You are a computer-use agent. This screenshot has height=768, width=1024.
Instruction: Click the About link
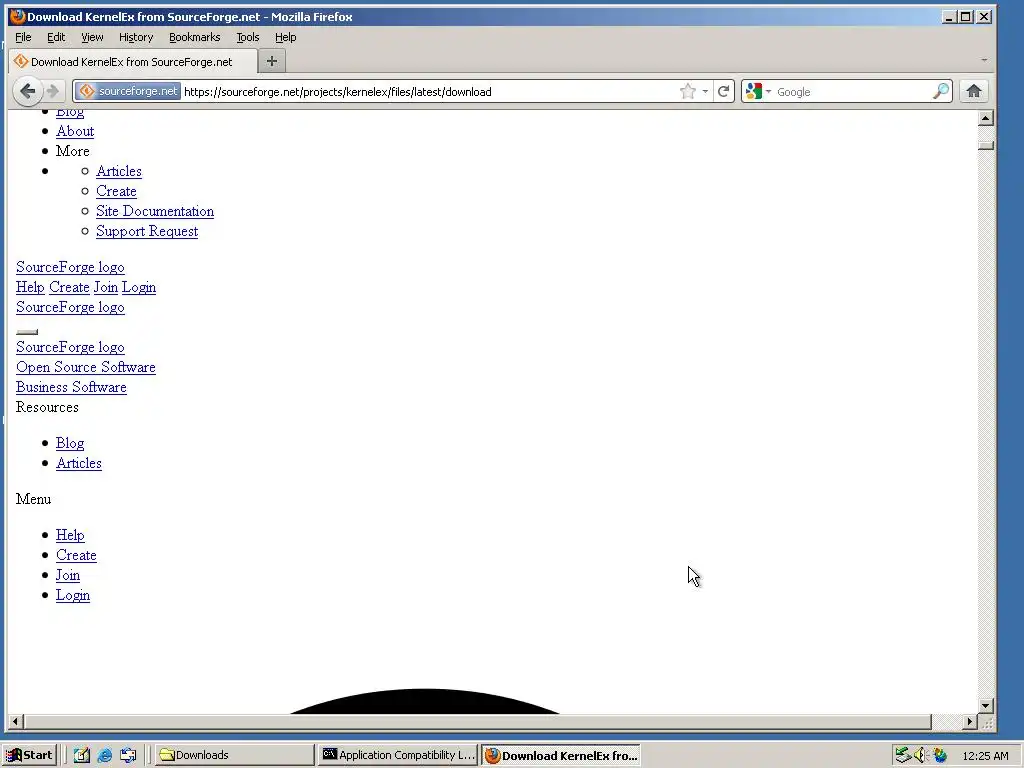point(75,131)
